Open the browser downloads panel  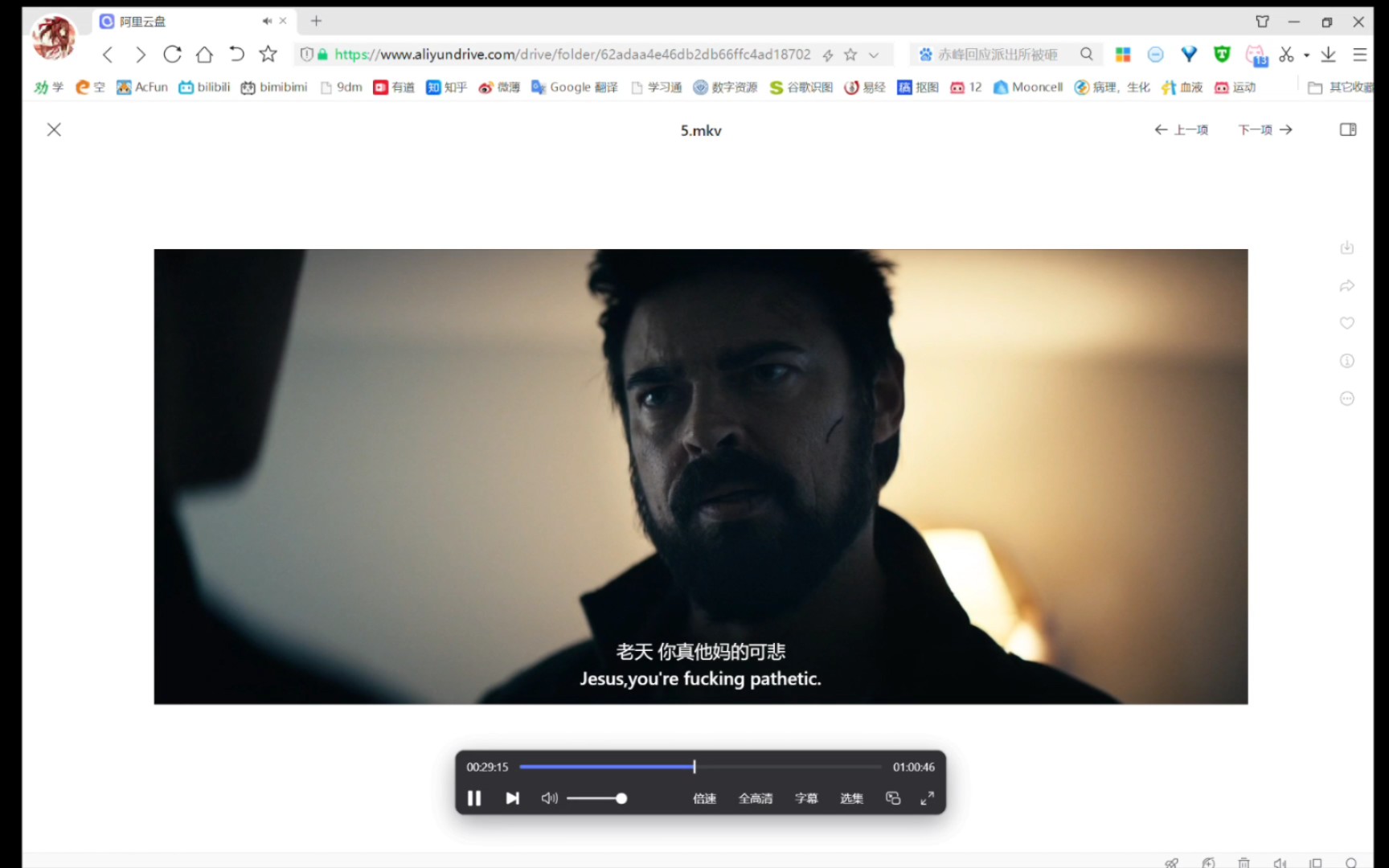coord(1328,54)
